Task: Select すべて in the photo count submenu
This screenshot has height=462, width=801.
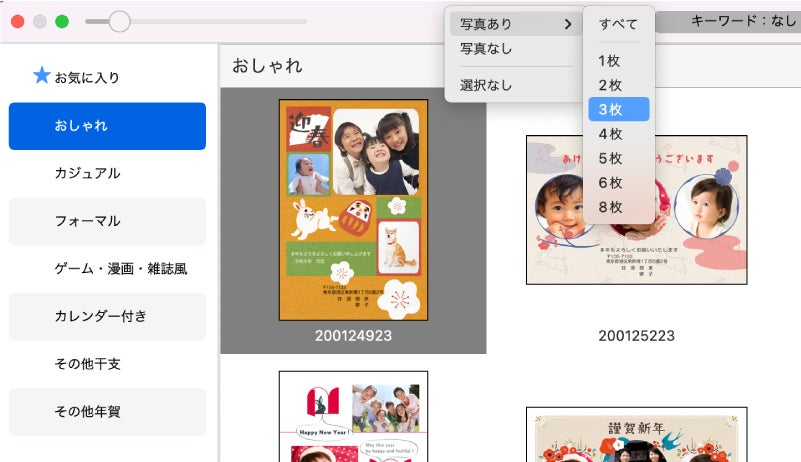Action: [x=619, y=24]
